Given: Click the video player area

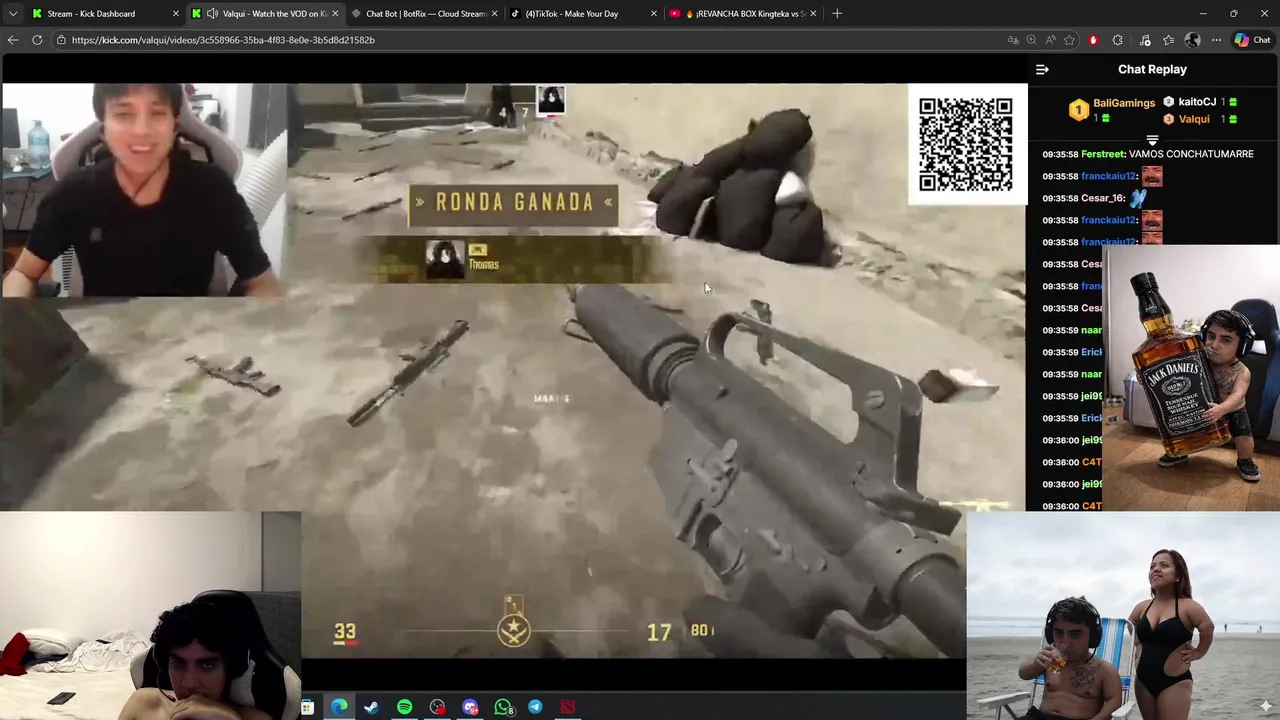Looking at the screenshot, I should click(x=513, y=370).
